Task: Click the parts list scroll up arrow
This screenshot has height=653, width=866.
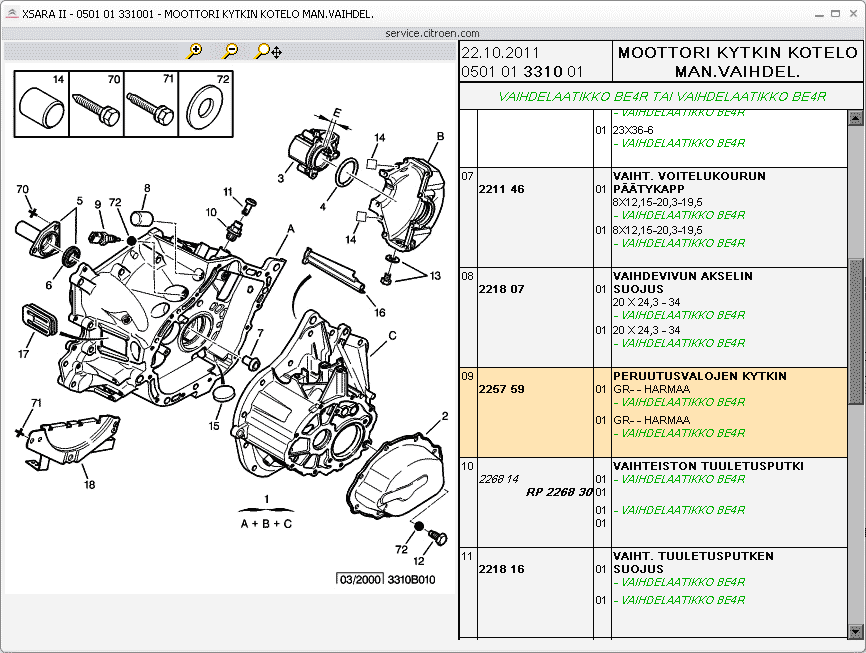Action: point(855,119)
